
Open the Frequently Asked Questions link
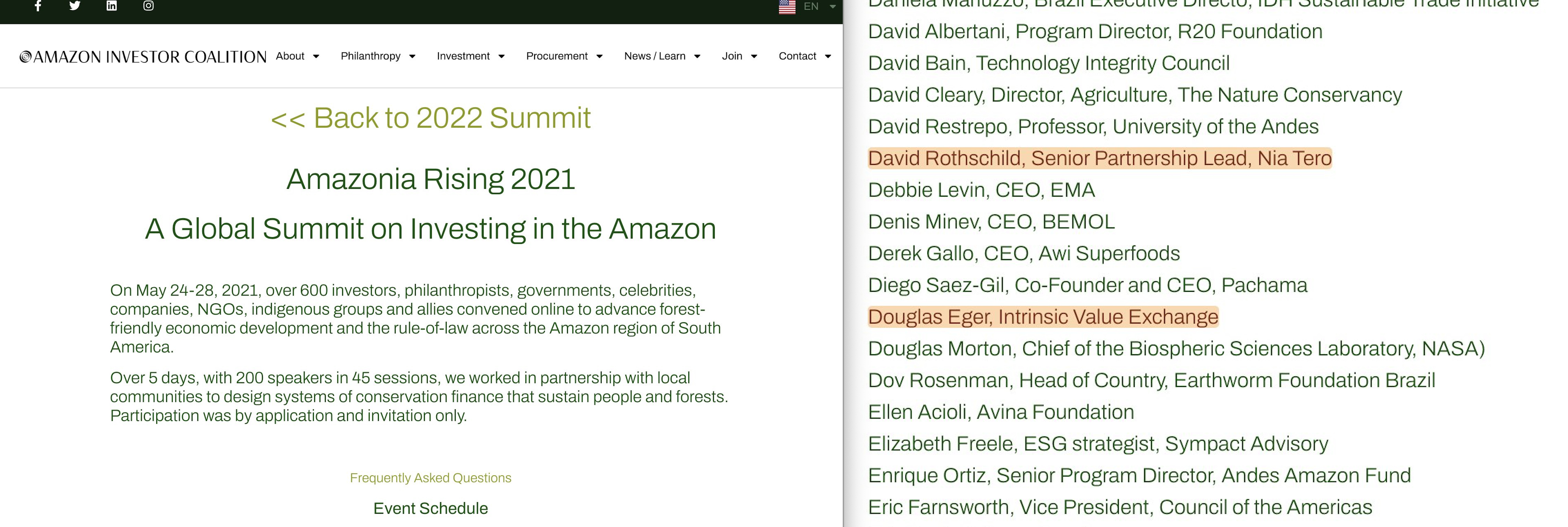pos(430,478)
